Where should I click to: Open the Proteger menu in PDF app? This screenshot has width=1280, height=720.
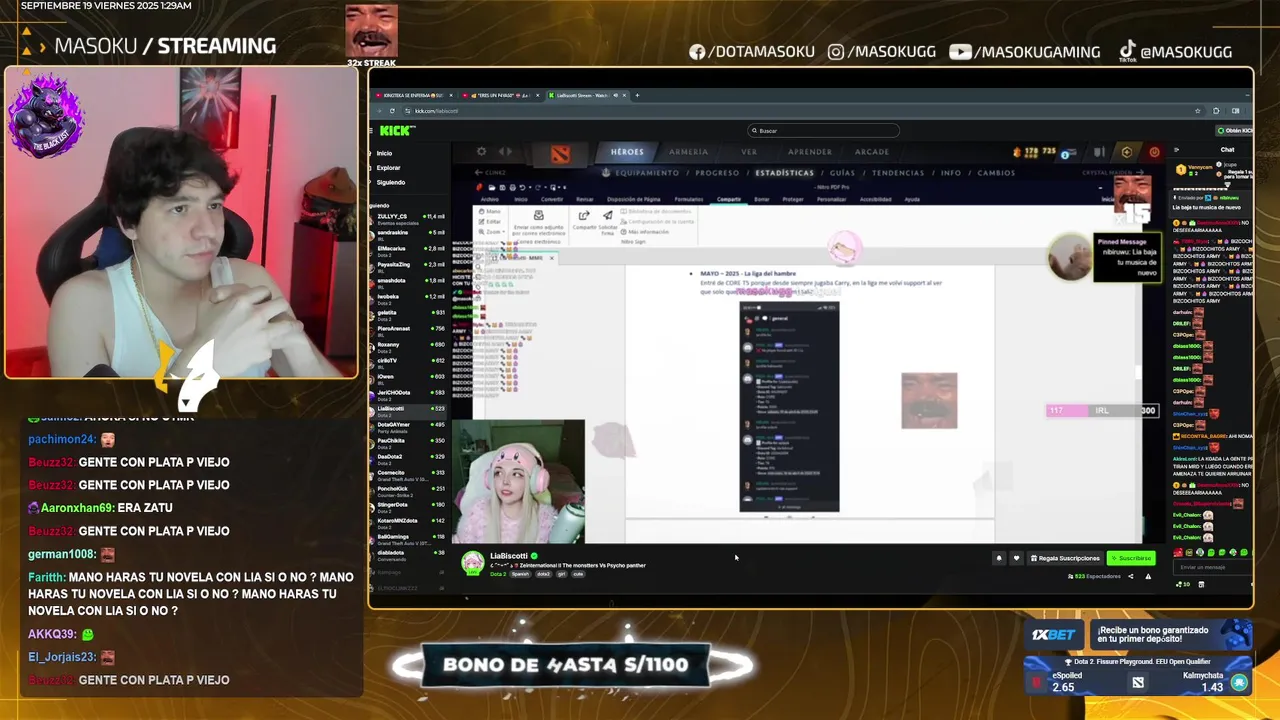coord(793,199)
